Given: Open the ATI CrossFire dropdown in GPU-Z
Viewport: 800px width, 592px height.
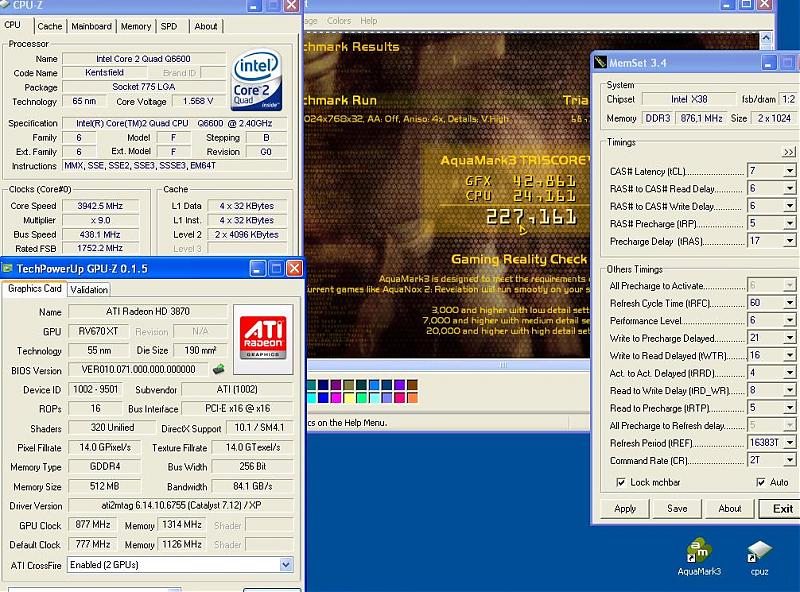Looking at the screenshot, I should point(286,564).
